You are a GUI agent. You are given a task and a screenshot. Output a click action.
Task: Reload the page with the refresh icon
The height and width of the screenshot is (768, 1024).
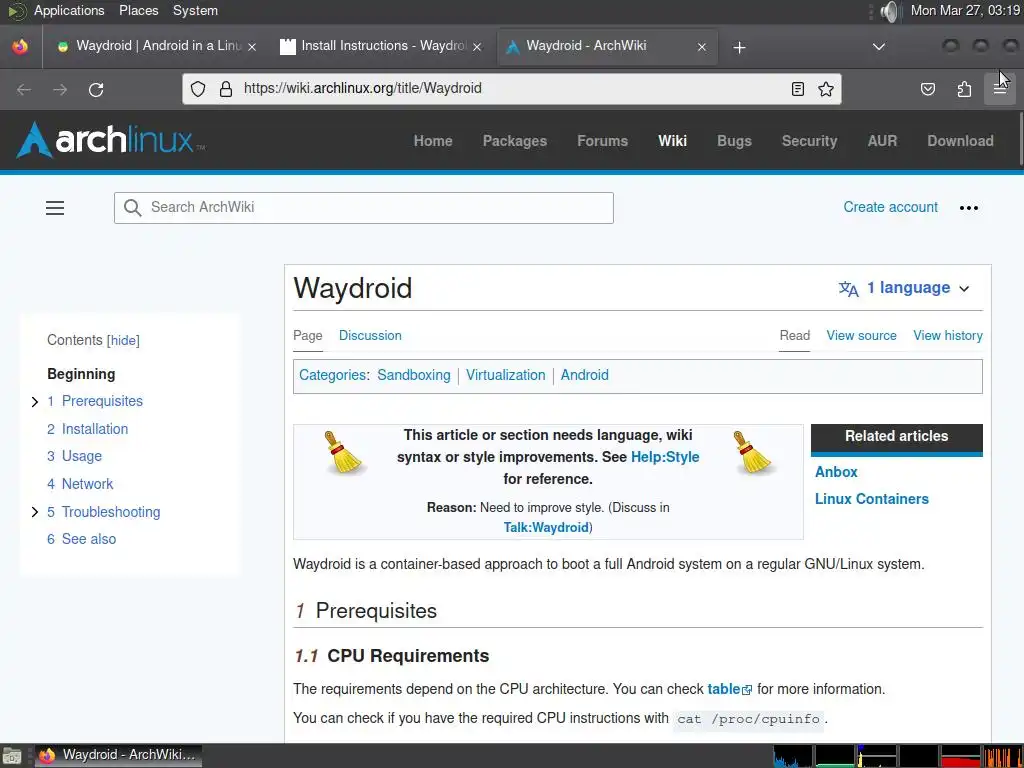tap(96, 89)
